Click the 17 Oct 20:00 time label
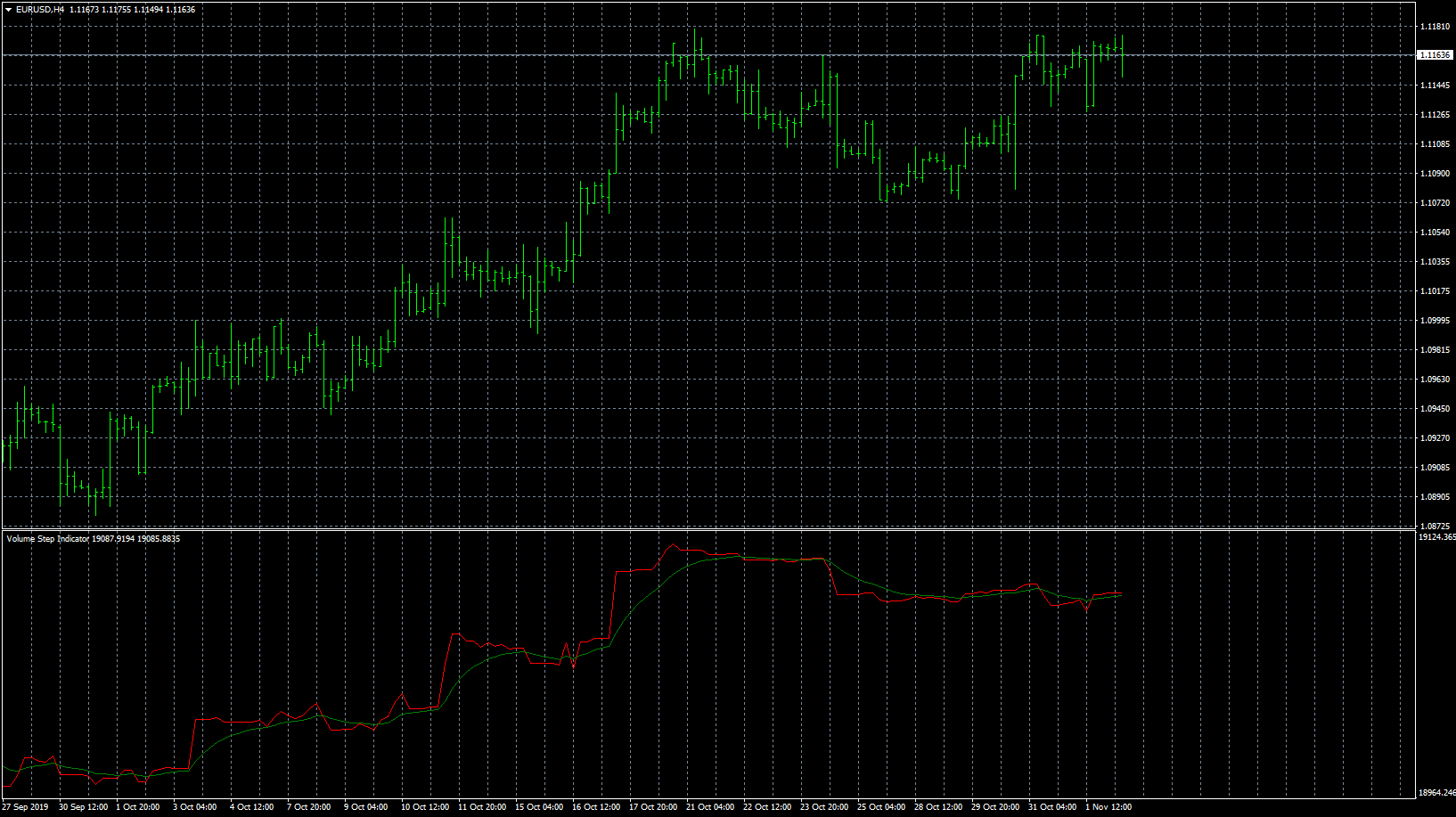This screenshot has width=1456, height=817. tap(653, 807)
